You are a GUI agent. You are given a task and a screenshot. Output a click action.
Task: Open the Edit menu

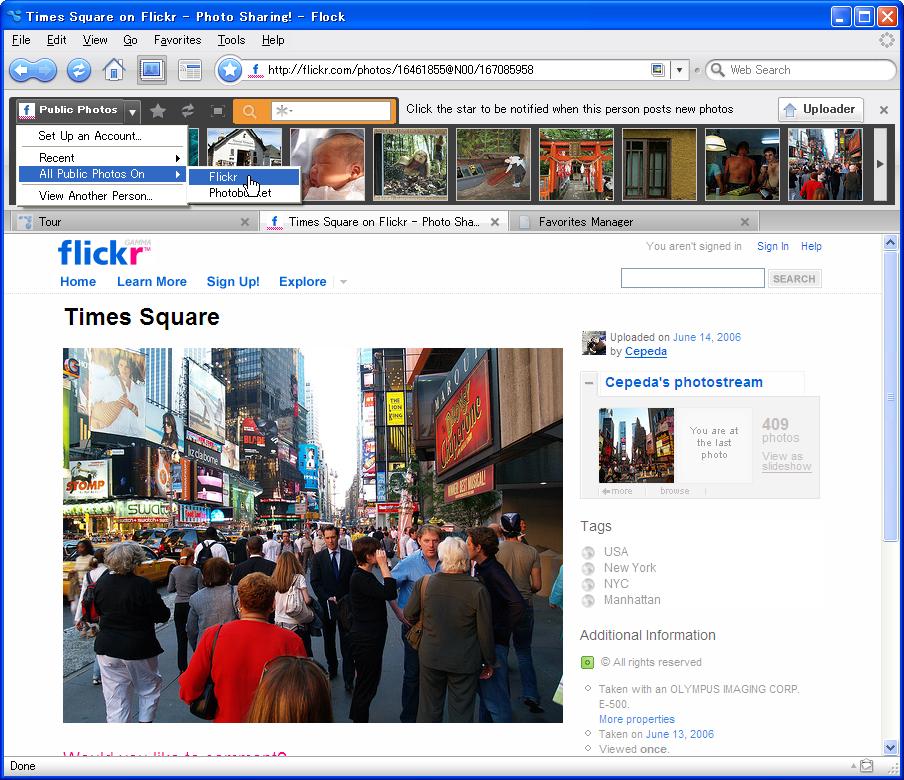56,40
